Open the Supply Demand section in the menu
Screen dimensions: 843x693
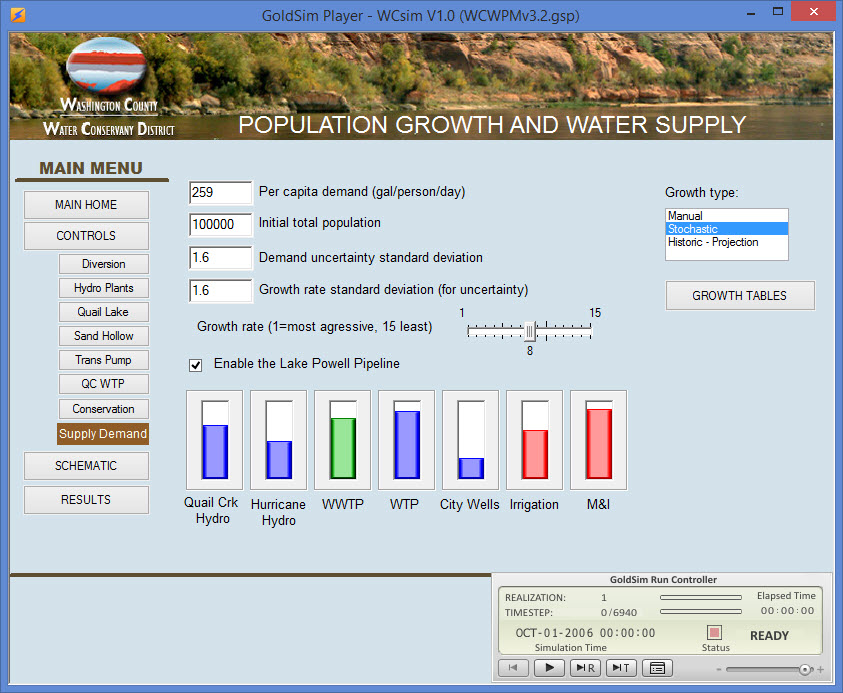click(103, 434)
